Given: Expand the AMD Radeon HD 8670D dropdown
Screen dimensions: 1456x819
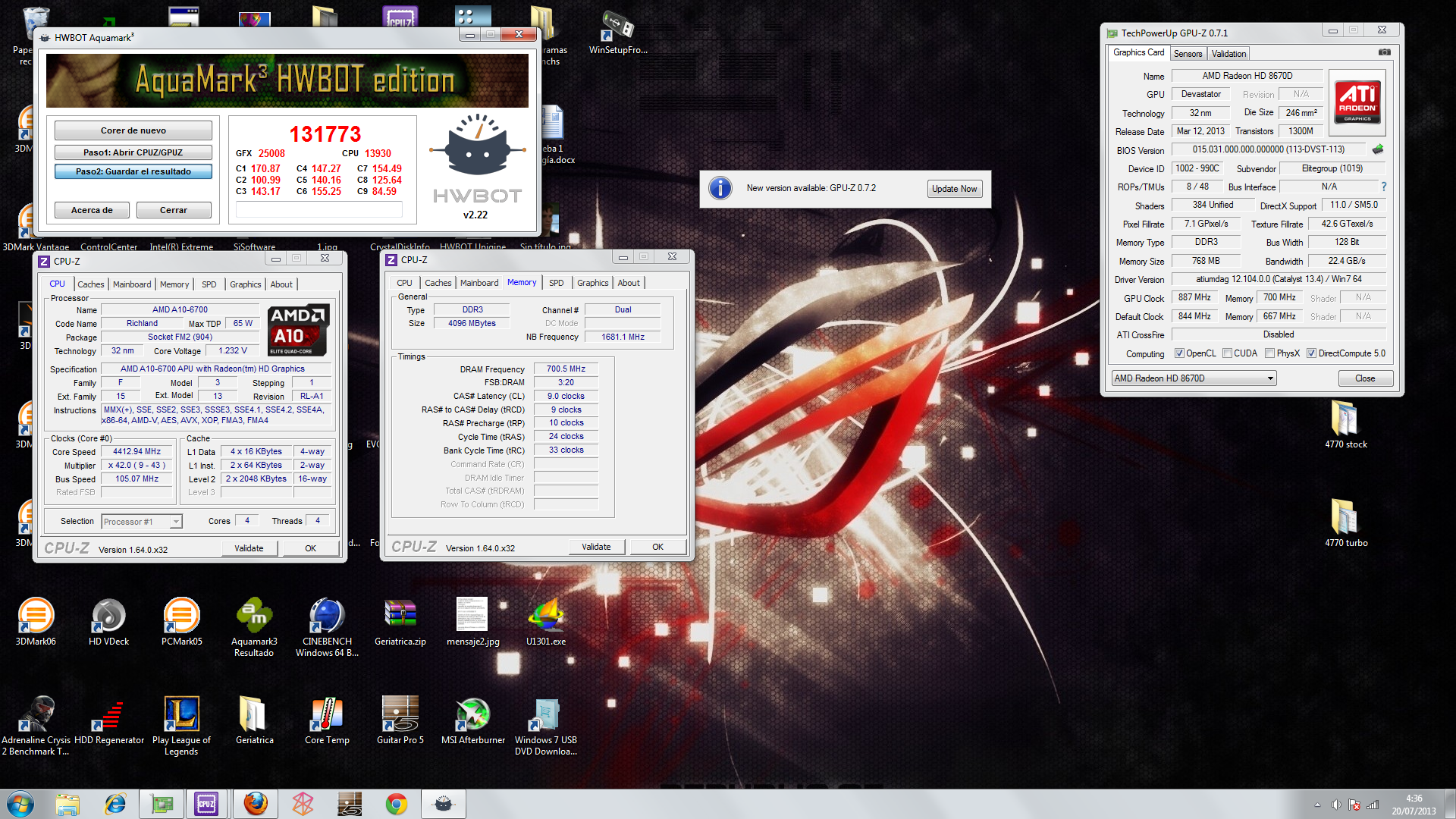Looking at the screenshot, I should coord(1270,378).
